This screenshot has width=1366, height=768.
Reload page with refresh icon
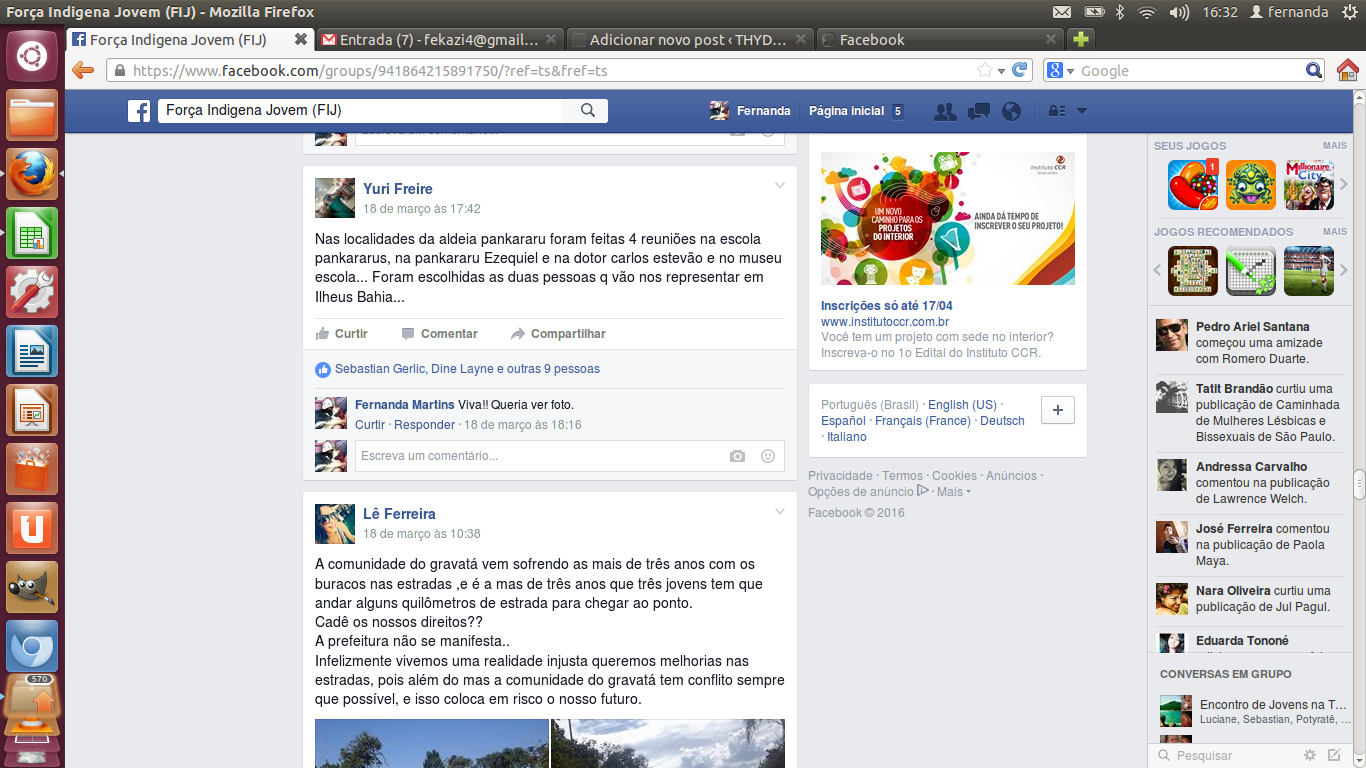pos(1019,70)
